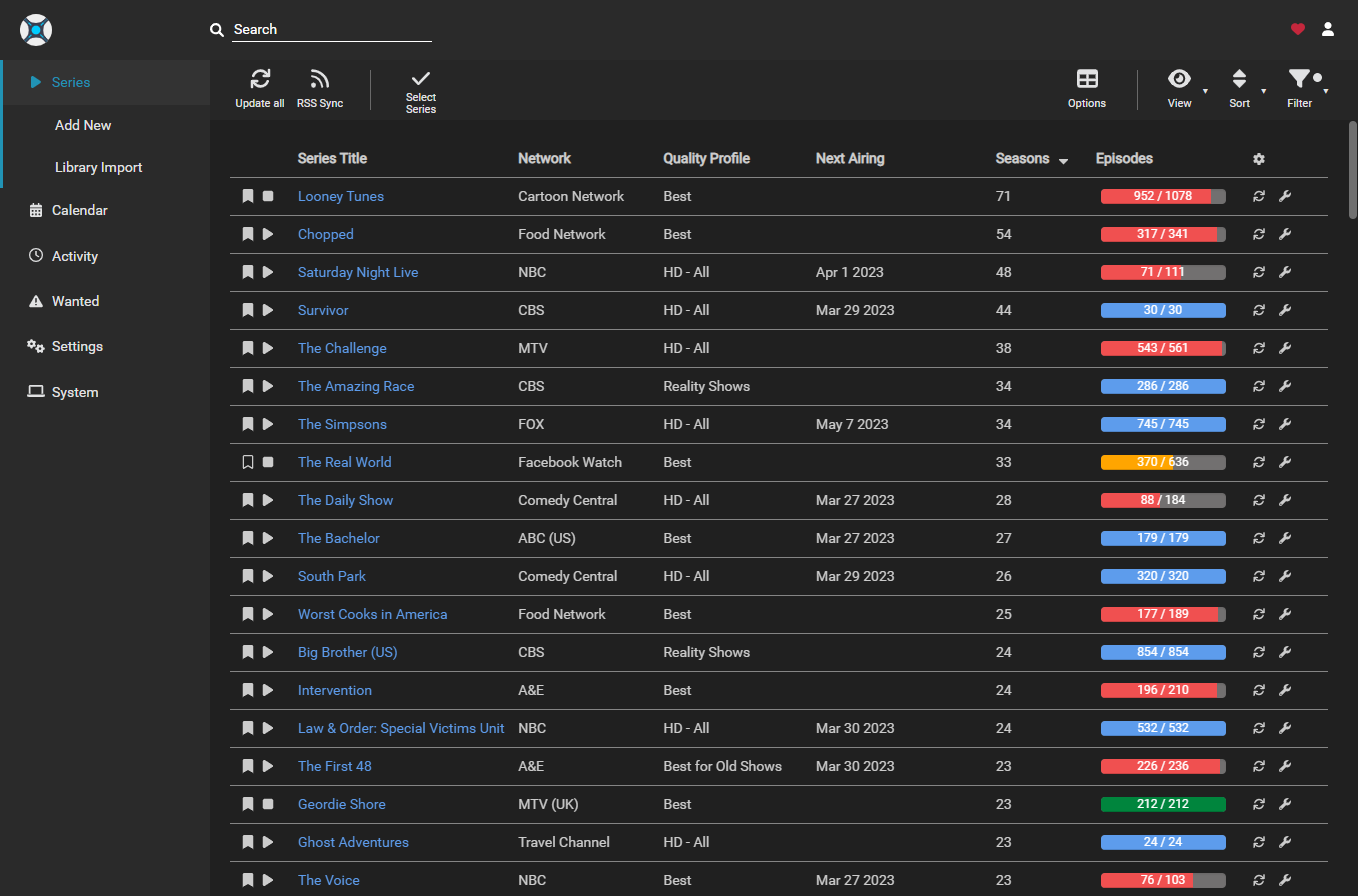Click the table column settings gear

(1259, 159)
